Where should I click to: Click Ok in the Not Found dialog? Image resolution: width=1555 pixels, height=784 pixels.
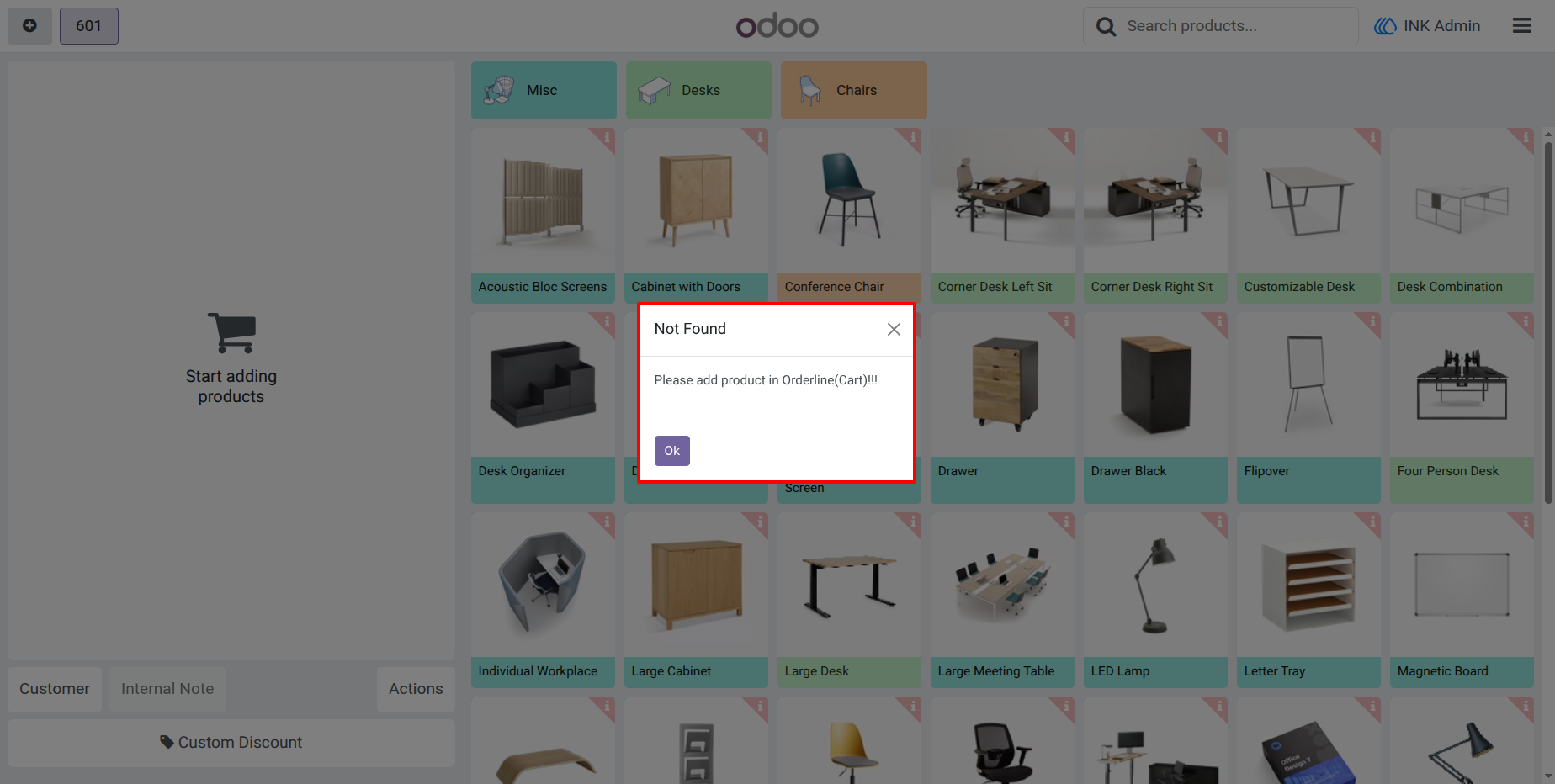[x=671, y=451]
